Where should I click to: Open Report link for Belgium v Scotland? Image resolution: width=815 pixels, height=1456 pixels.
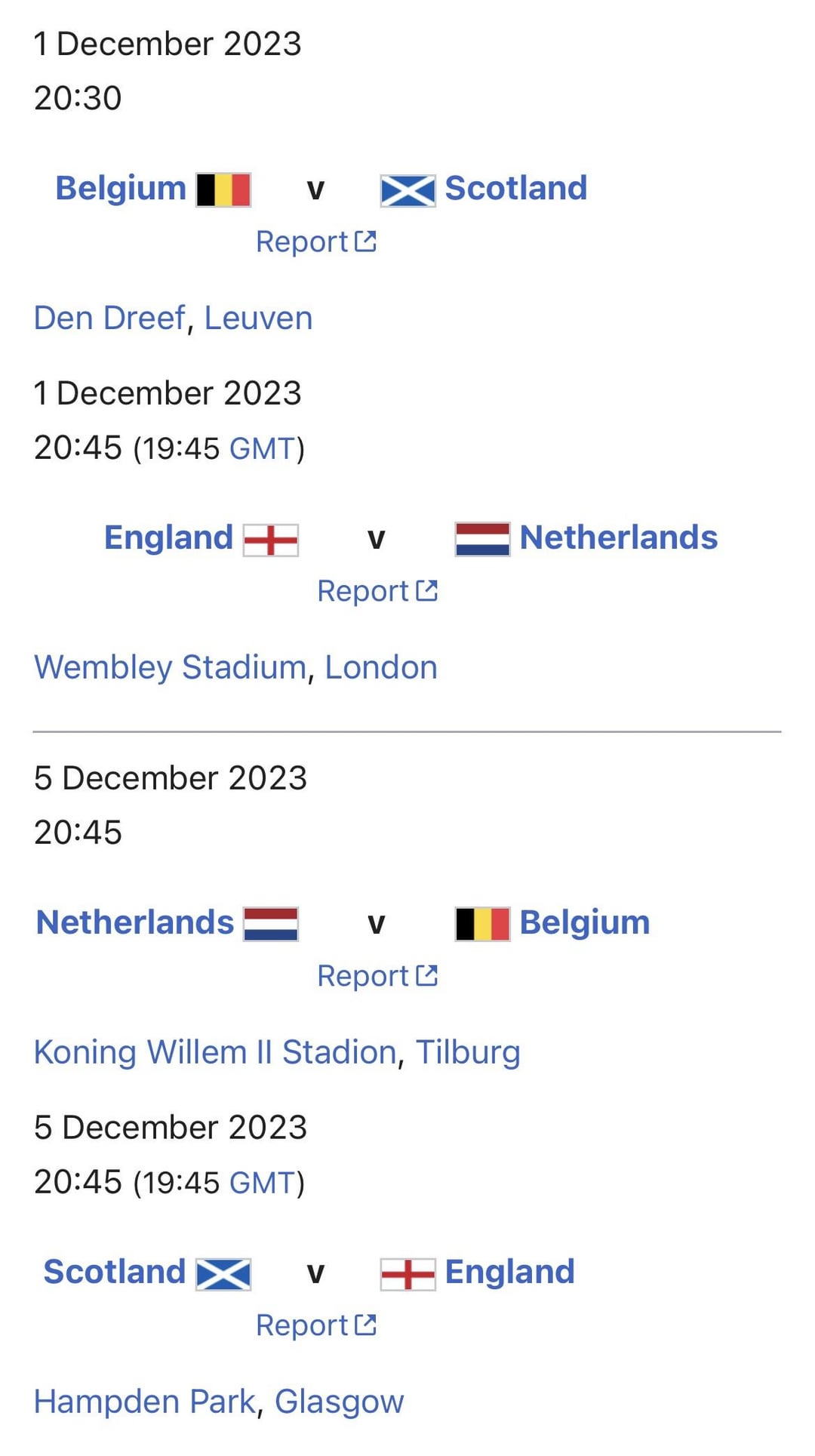point(315,242)
